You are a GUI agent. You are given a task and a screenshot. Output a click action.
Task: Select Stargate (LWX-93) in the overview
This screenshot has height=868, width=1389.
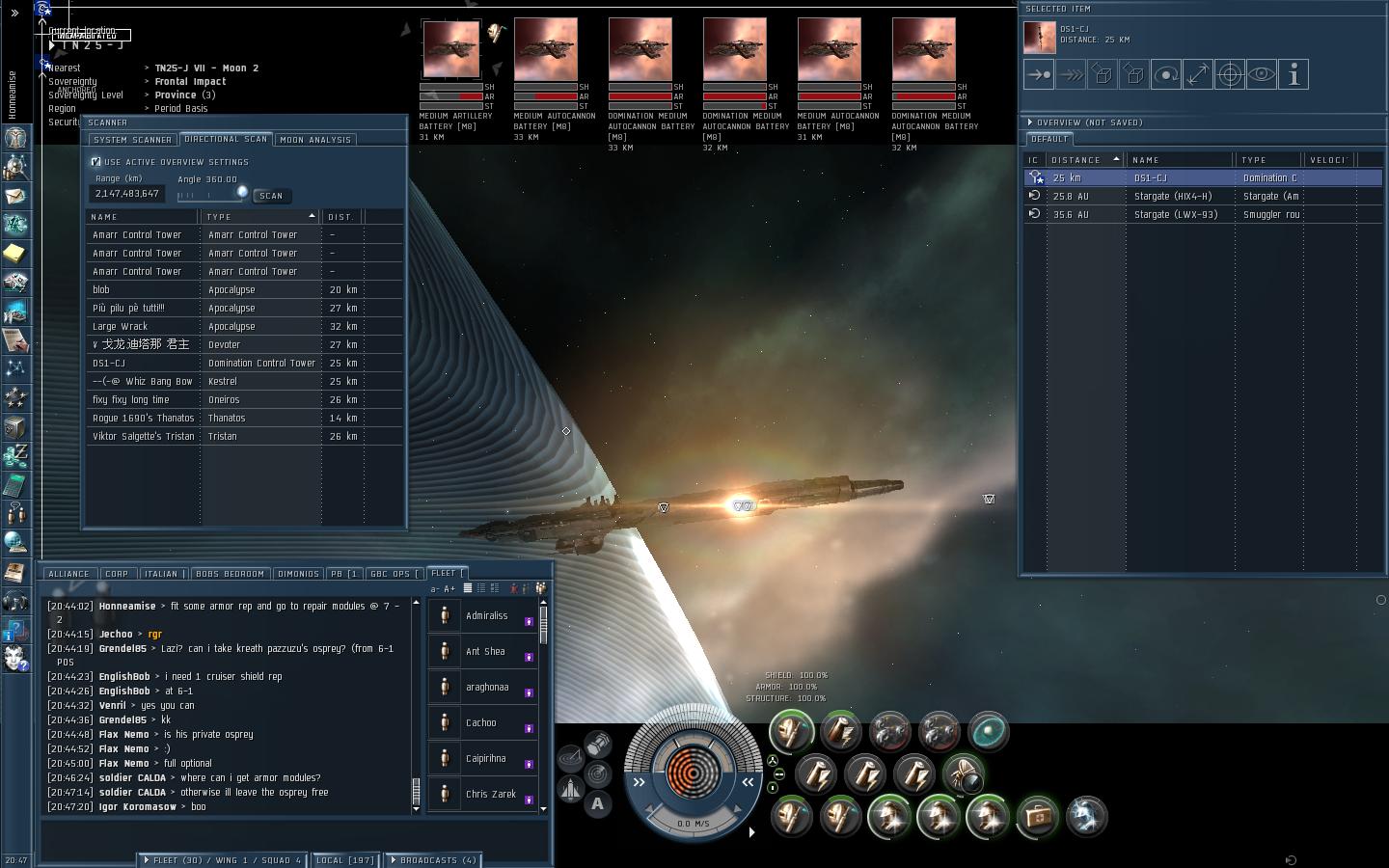click(x=1203, y=214)
